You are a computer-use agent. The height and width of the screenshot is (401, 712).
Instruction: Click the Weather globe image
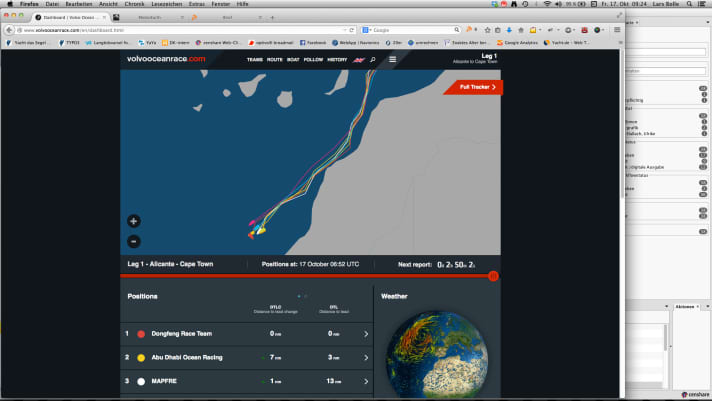(x=437, y=355)
